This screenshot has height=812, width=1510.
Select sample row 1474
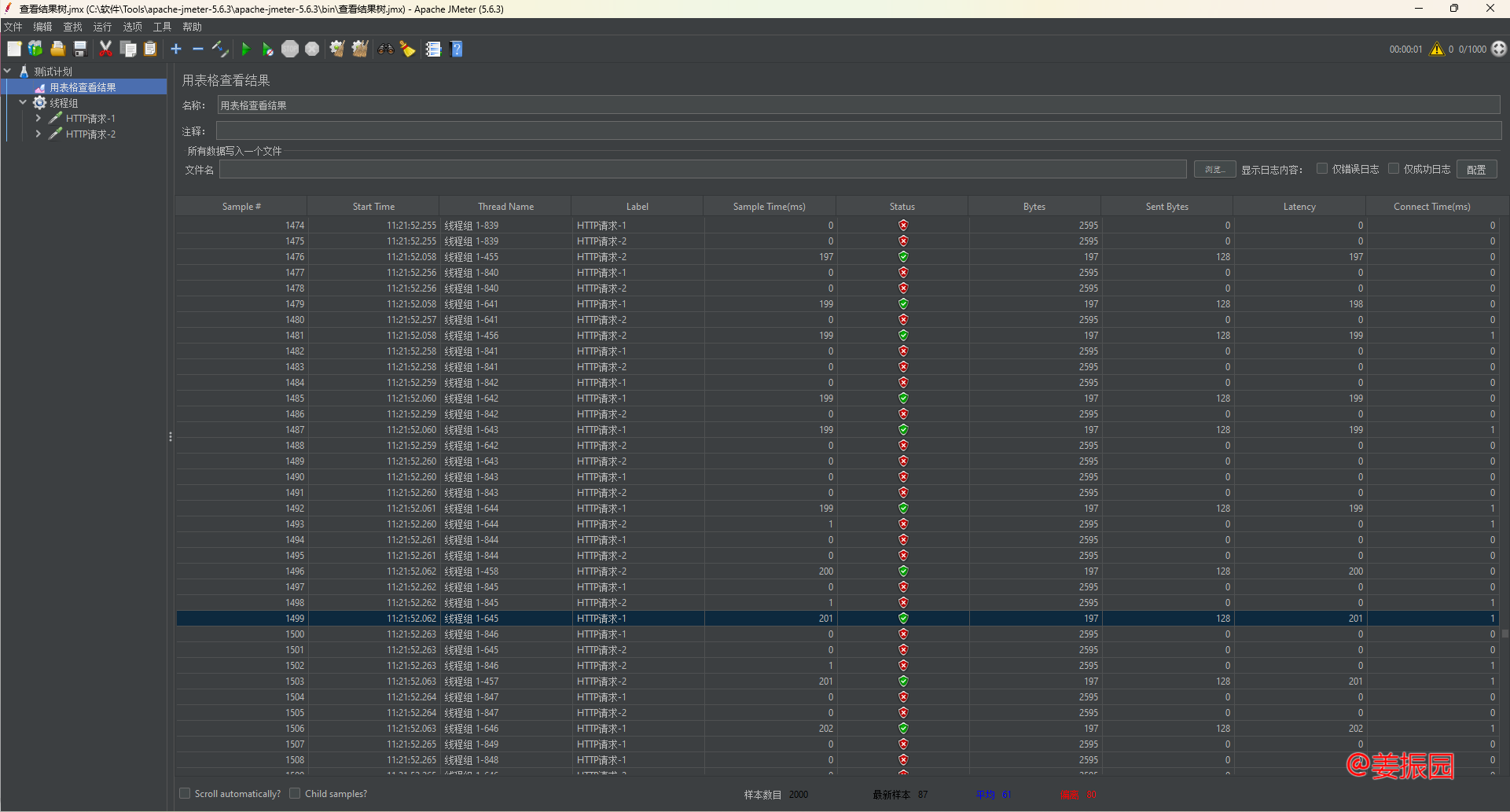[x=837, y=226]
